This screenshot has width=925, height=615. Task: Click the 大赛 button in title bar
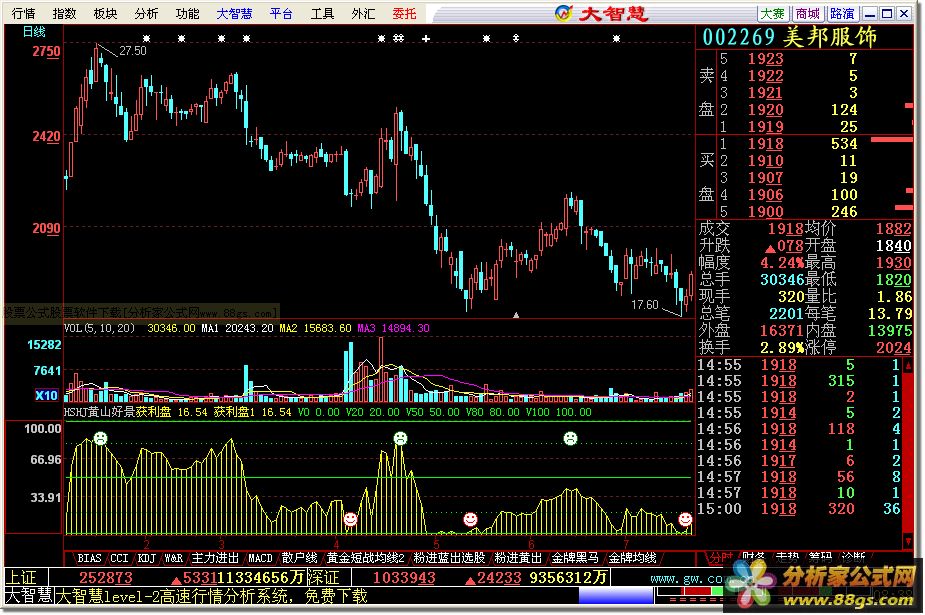coord(772,13)
